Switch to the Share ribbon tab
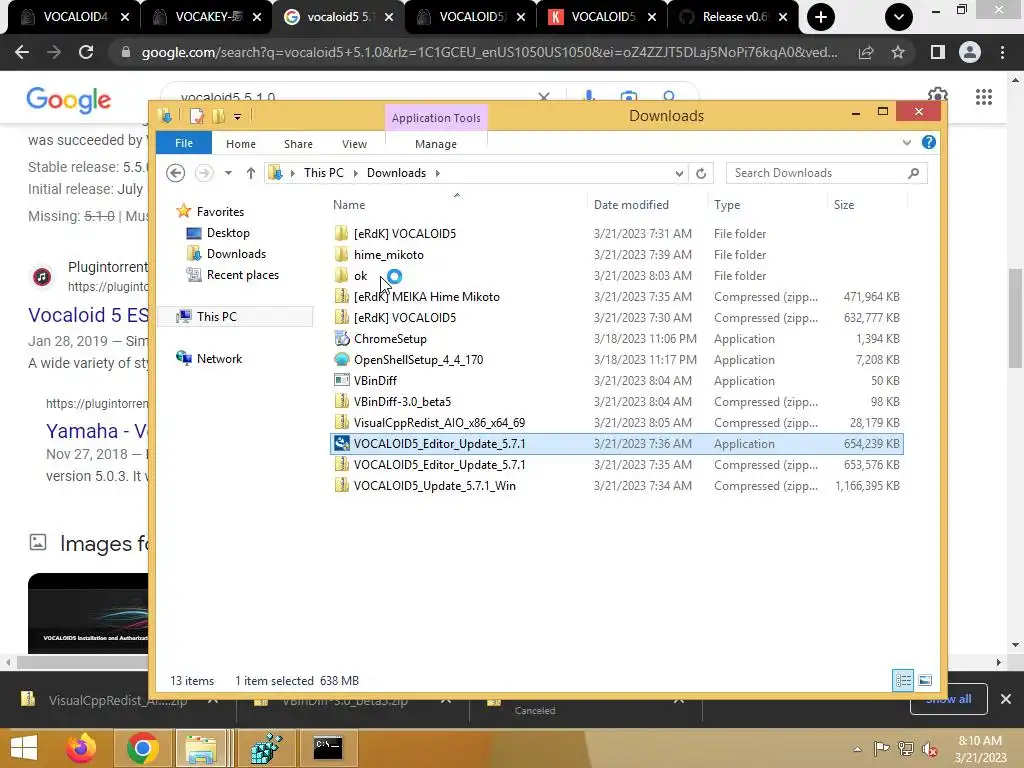 tap(298, 144)
